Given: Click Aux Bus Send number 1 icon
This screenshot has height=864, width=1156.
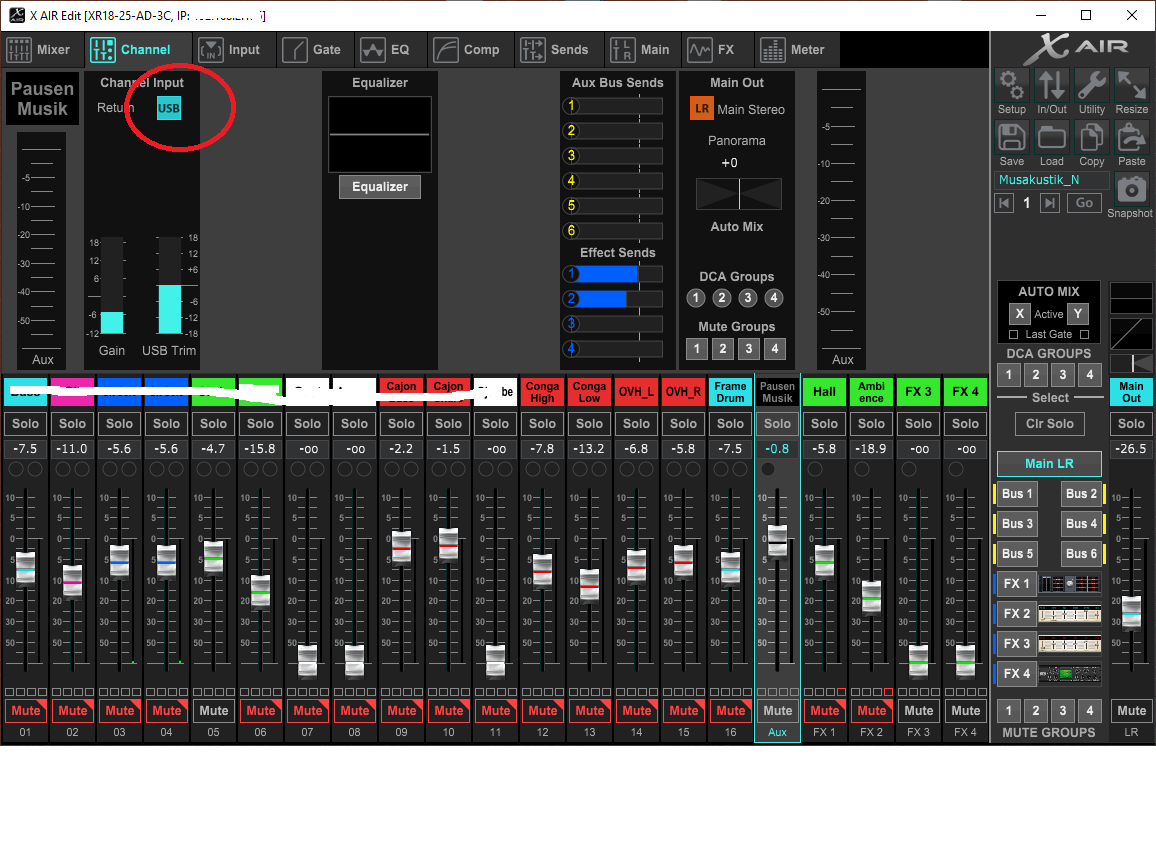Looking at the screenshot, I should [571, 106].
